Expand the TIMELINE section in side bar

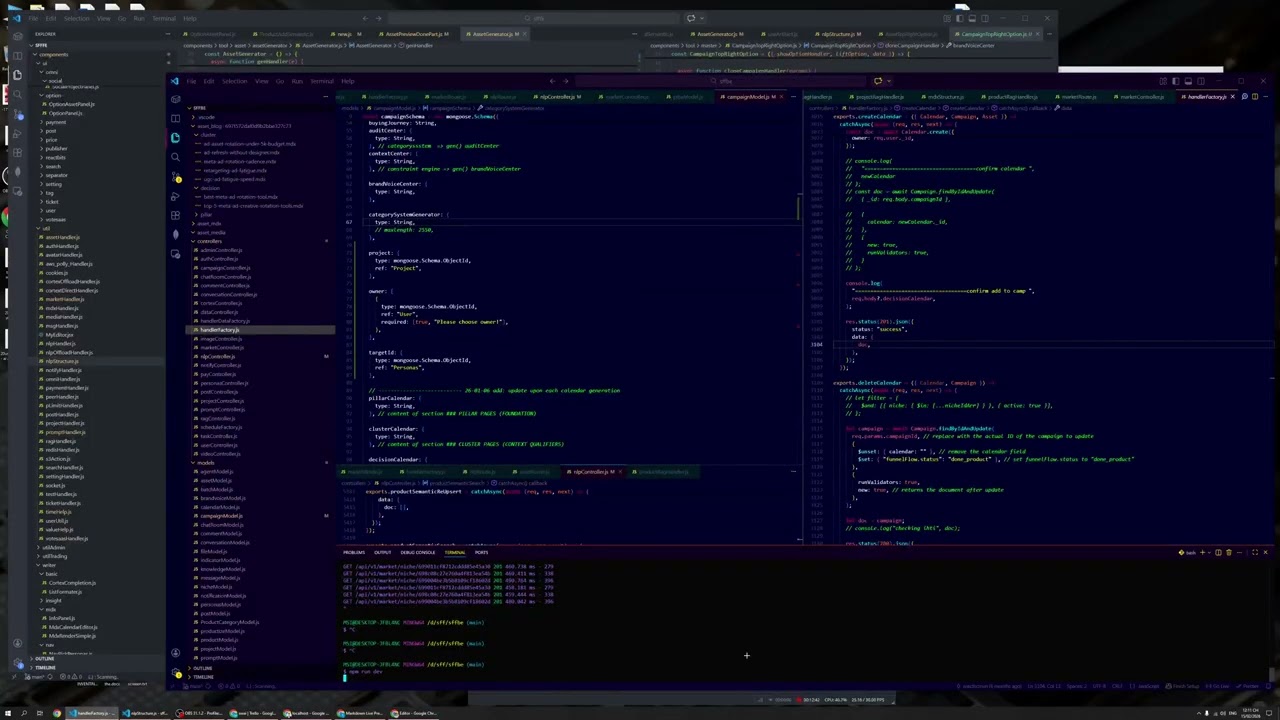pyautogui.click(x=202, y=677)
